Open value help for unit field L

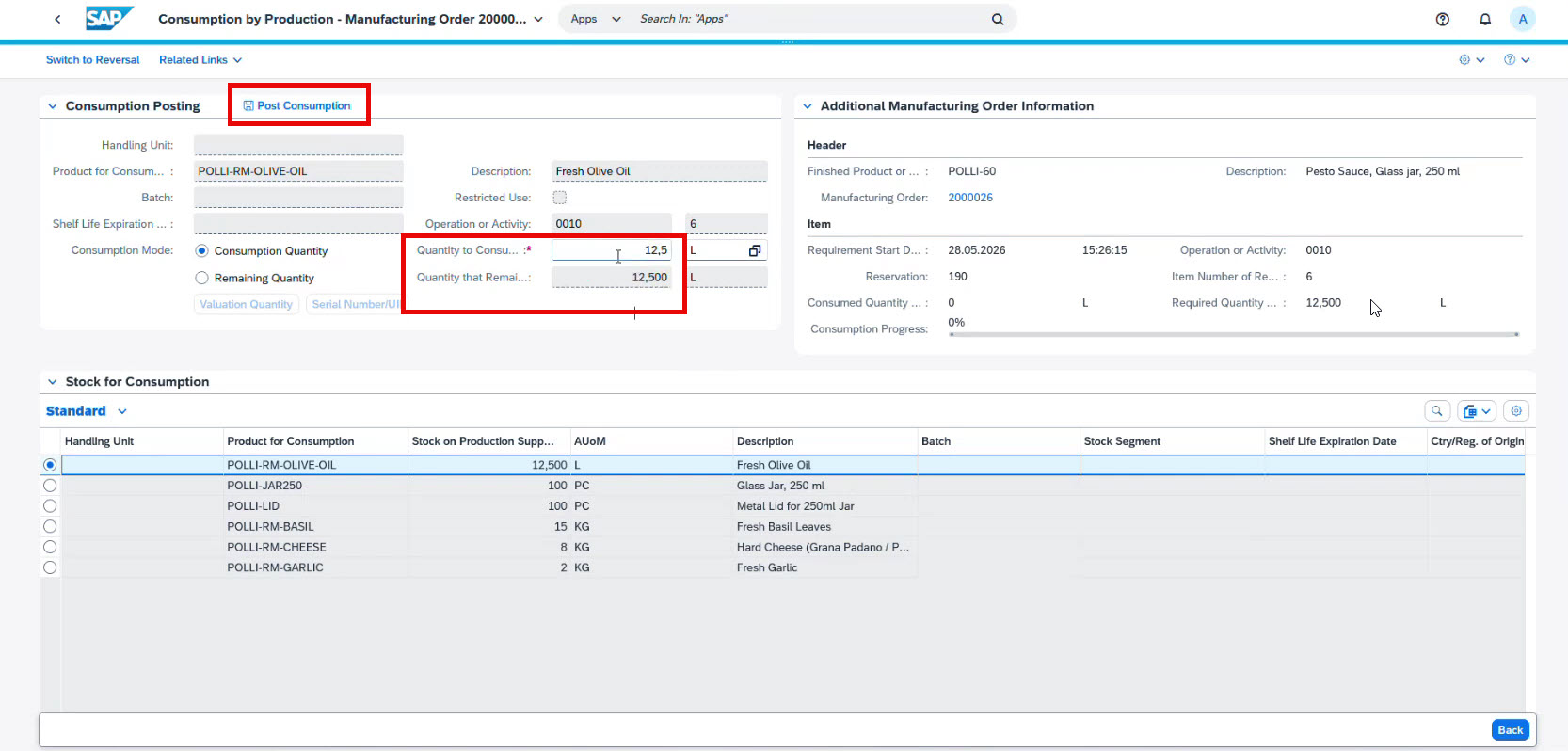(755, 250)
